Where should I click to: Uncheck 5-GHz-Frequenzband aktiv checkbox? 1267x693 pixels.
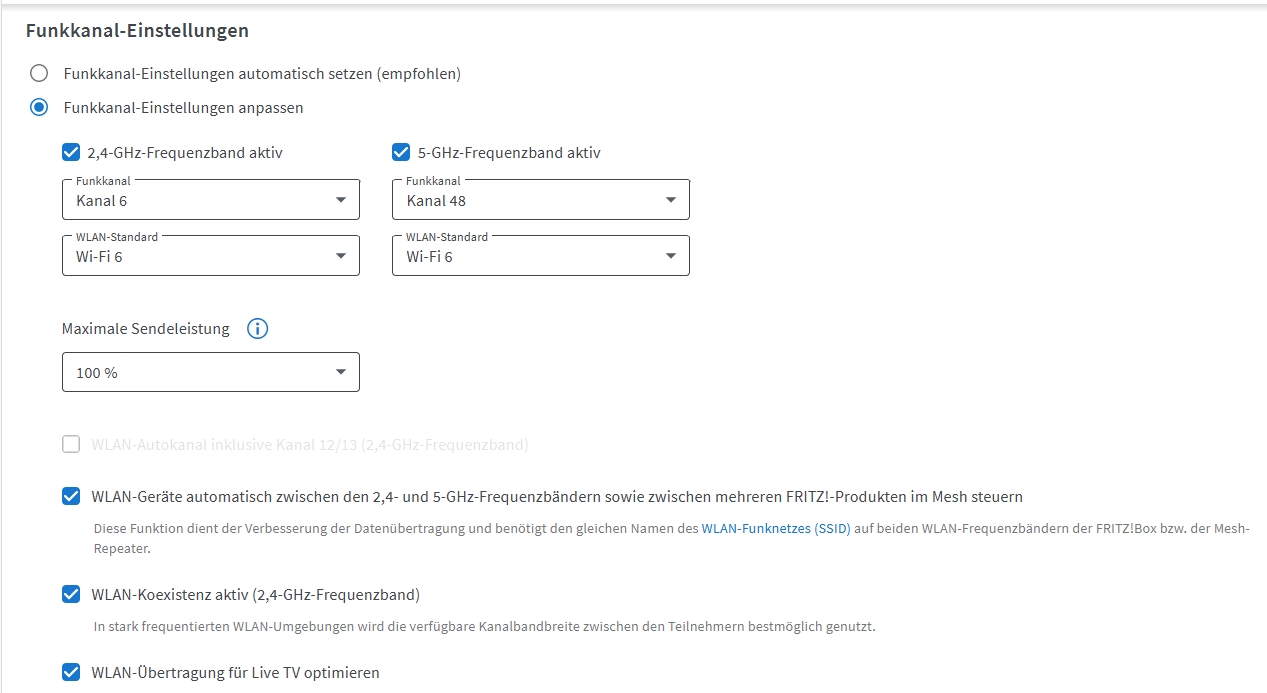tap(401, 152)
